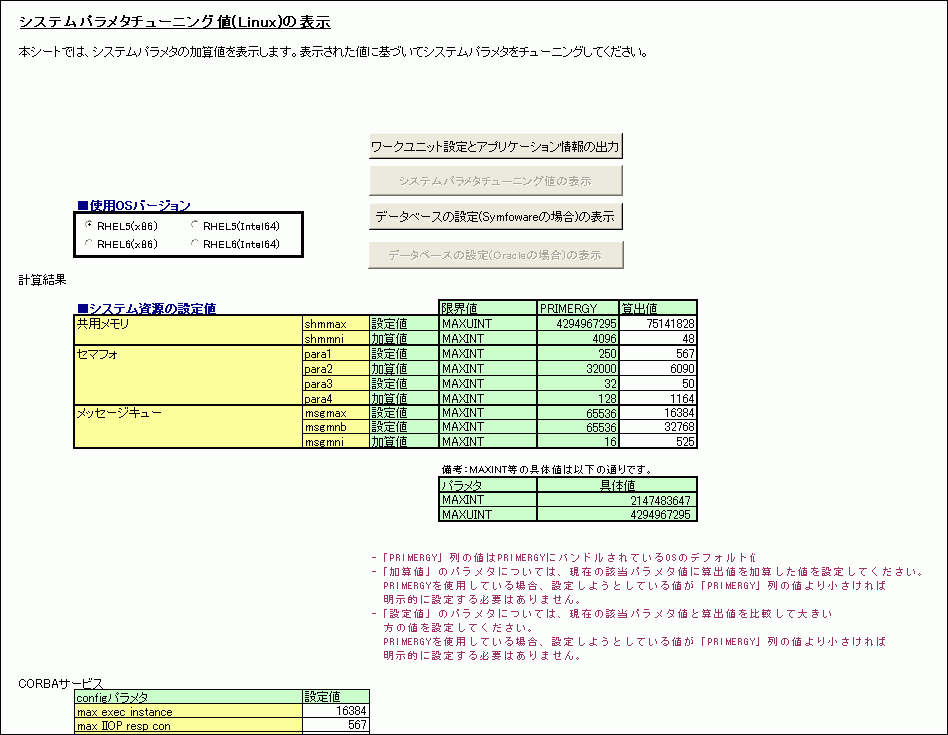Choose RHEL6(x86) as the OS version
The height and width of the screenshot is (735, 948).
(89, 244)
